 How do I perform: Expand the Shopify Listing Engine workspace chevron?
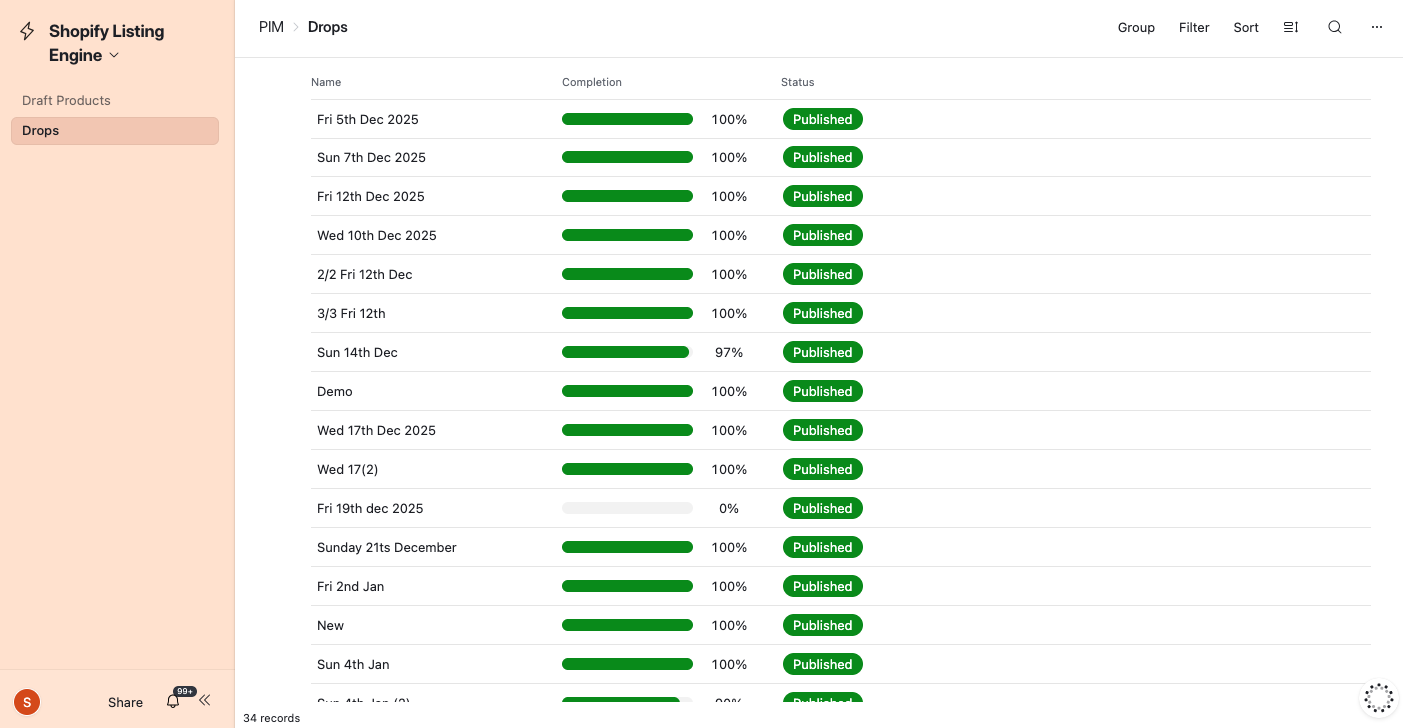(113, 55)
